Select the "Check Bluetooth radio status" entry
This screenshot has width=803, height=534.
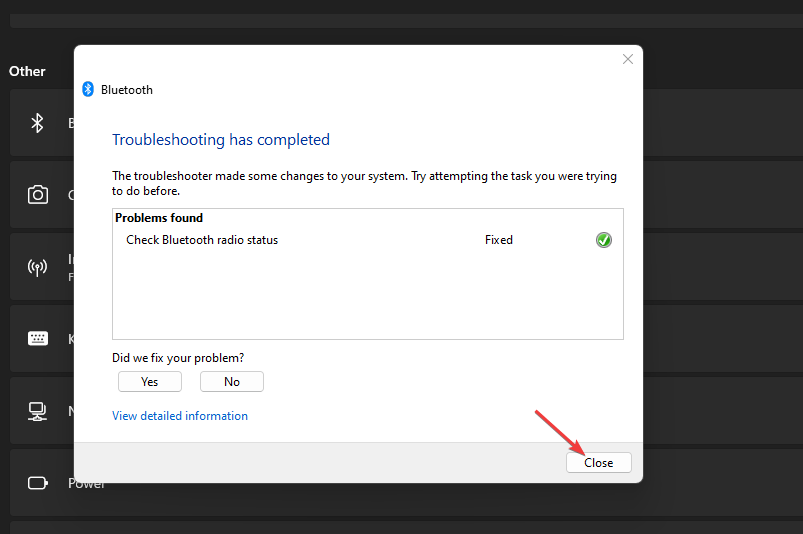tap(202, 240)
